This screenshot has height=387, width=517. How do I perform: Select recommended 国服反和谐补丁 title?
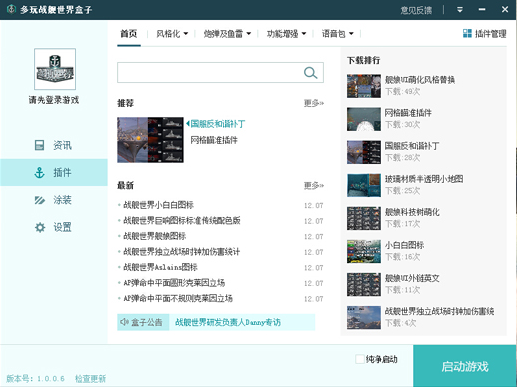tap(218, 124)
